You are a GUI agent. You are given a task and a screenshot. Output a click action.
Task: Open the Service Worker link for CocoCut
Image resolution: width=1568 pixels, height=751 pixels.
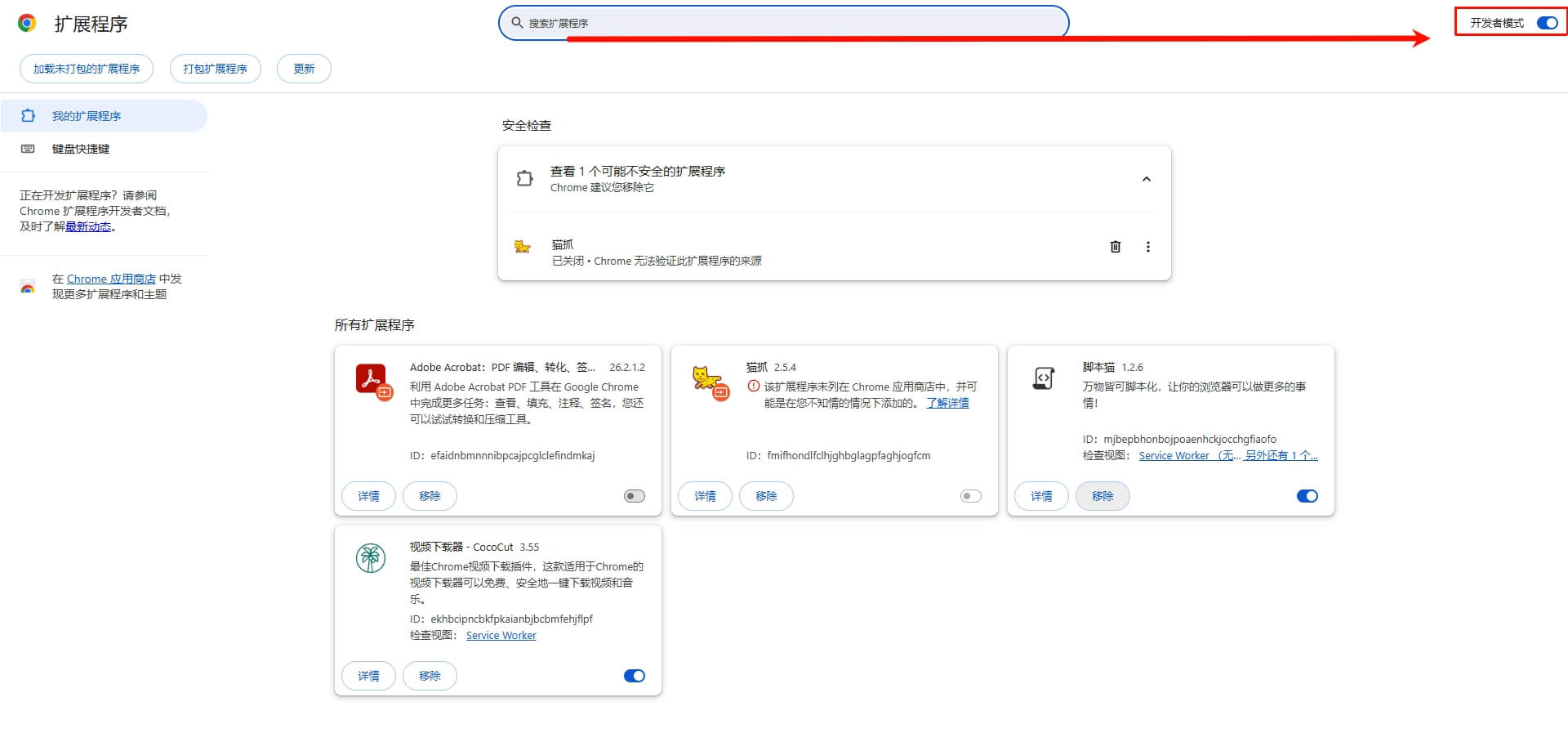pos(501,635)
